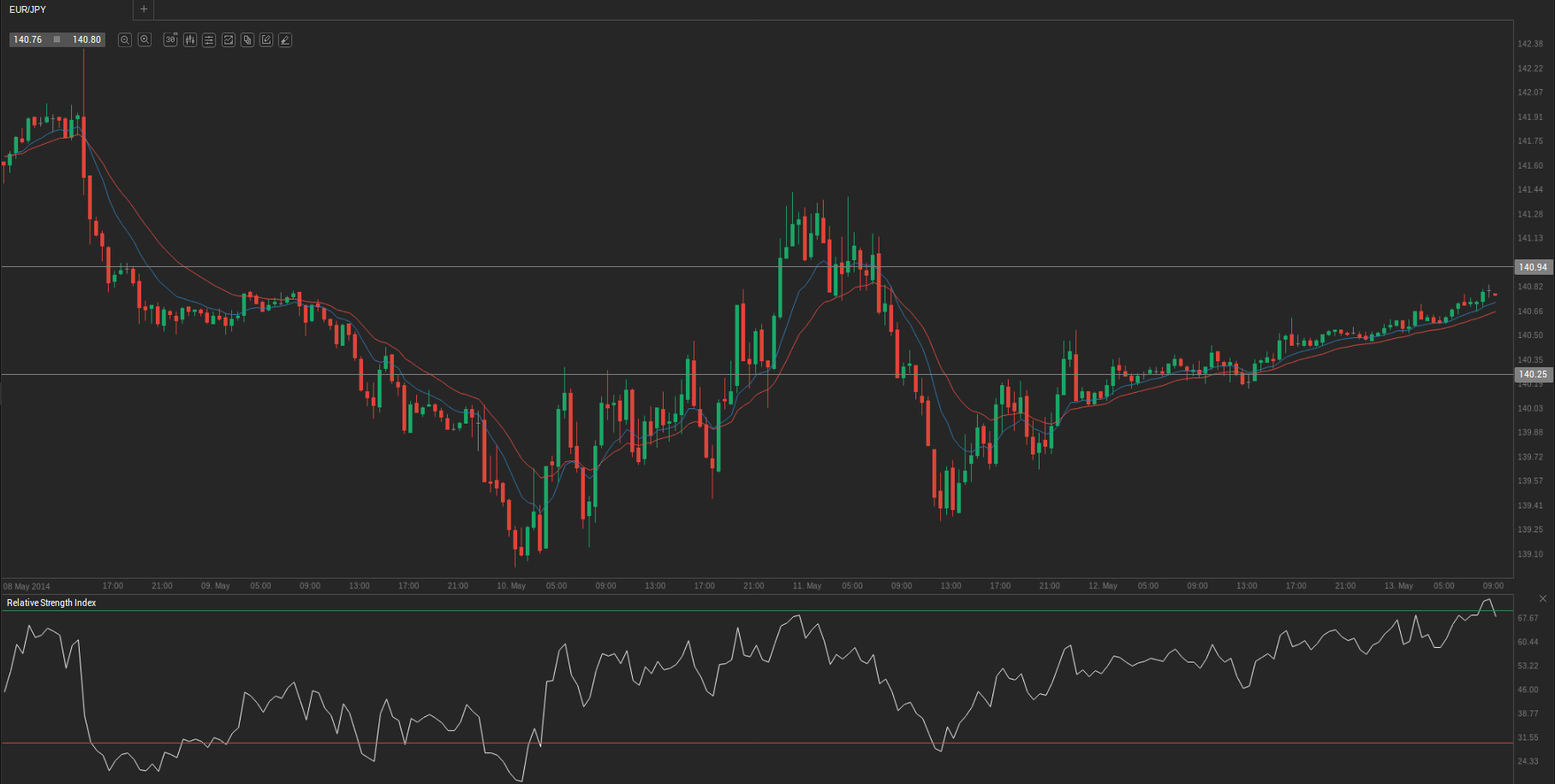Image resolution: width=1555 pixels, height=784 pixels.
Task: Select the 140.25 horizontal line price tag
Action: coord(1533,374)
